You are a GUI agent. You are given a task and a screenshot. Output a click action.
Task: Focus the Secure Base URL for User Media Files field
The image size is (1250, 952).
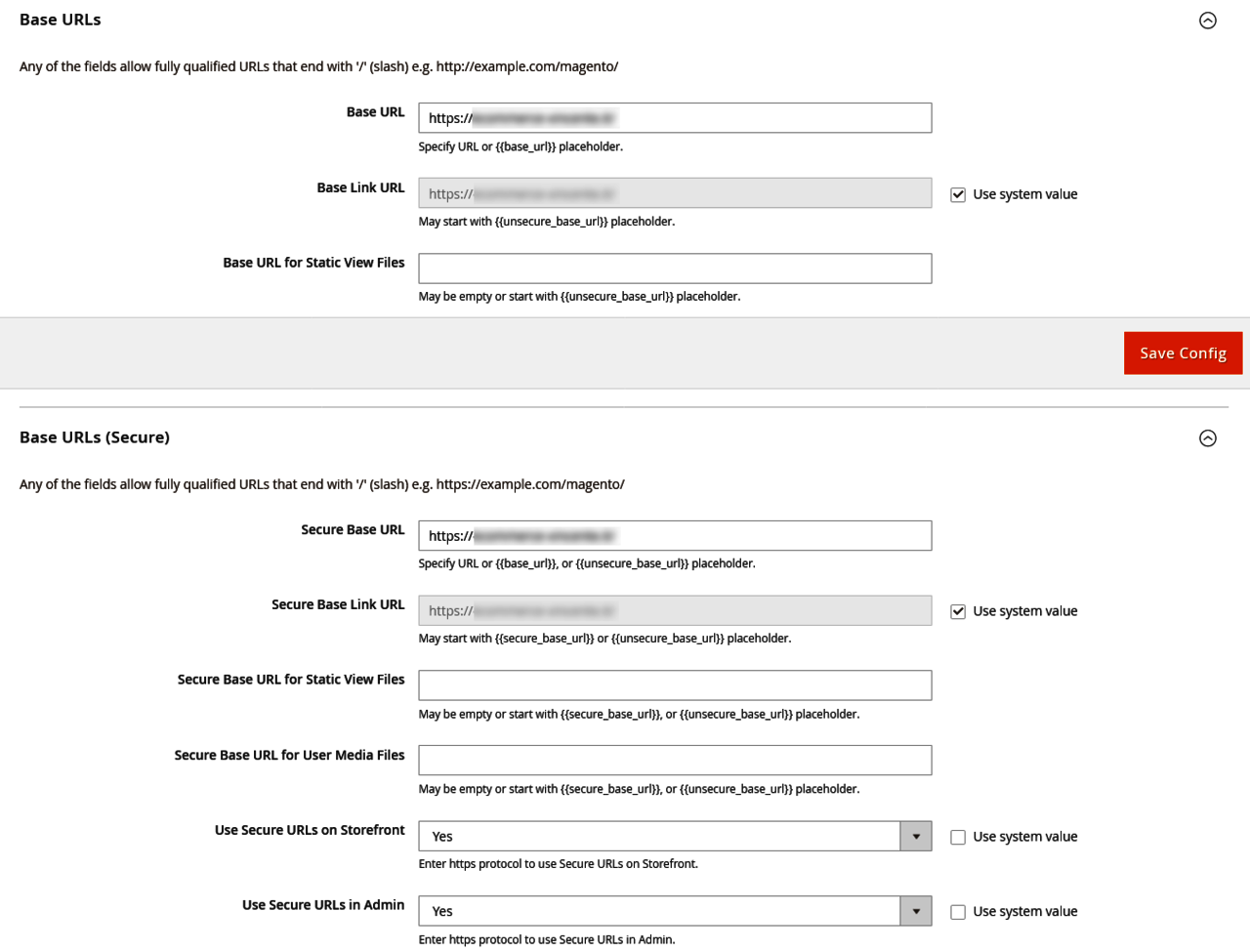tap(675, 761)
